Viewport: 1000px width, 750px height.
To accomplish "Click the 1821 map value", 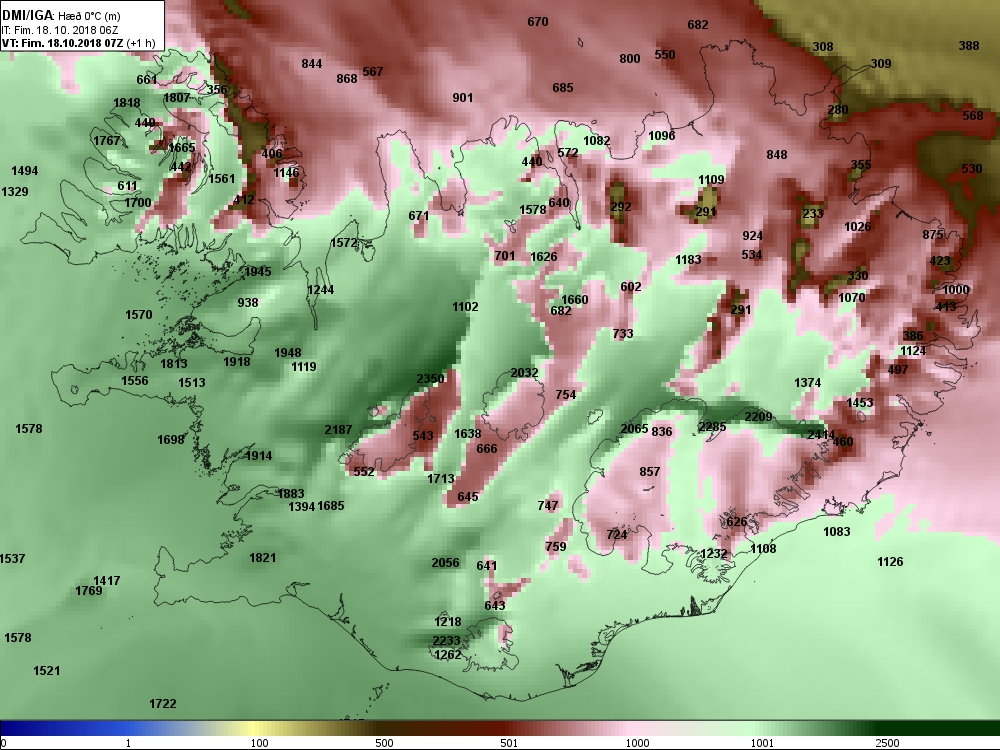I will pyautogui.click(x=262, y=558).
